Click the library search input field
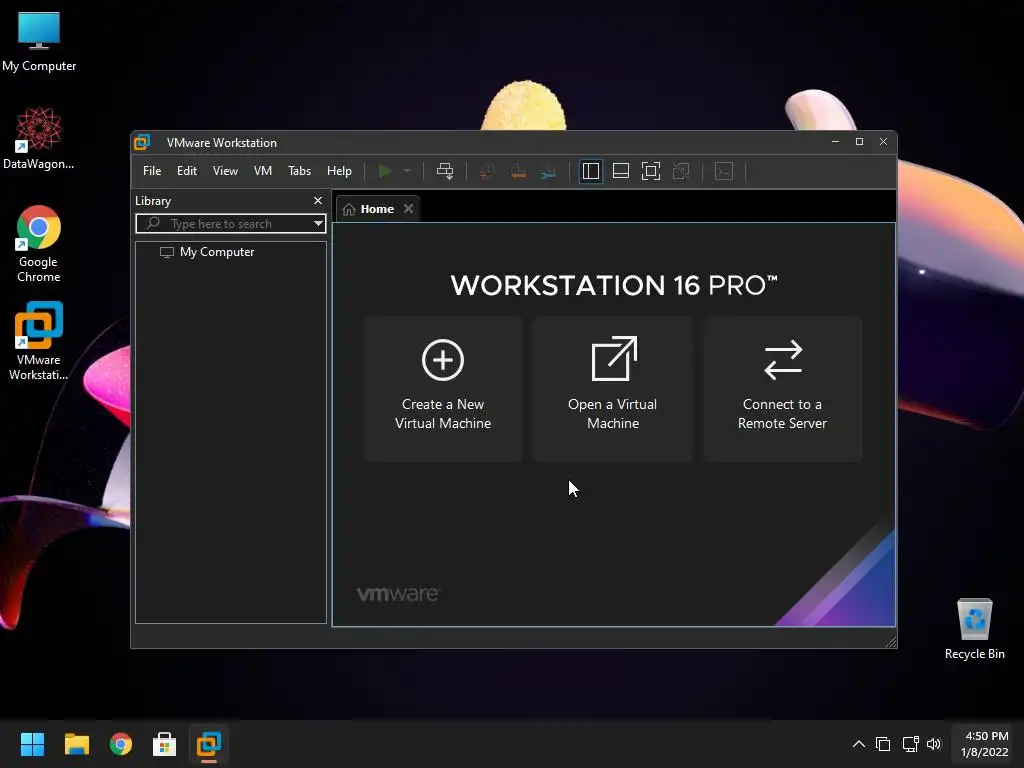Viewport: 1024px width, 768px height. [225, 224]
